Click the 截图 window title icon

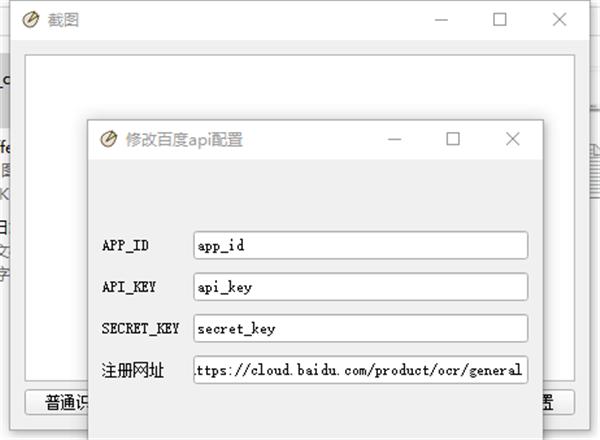31,20
